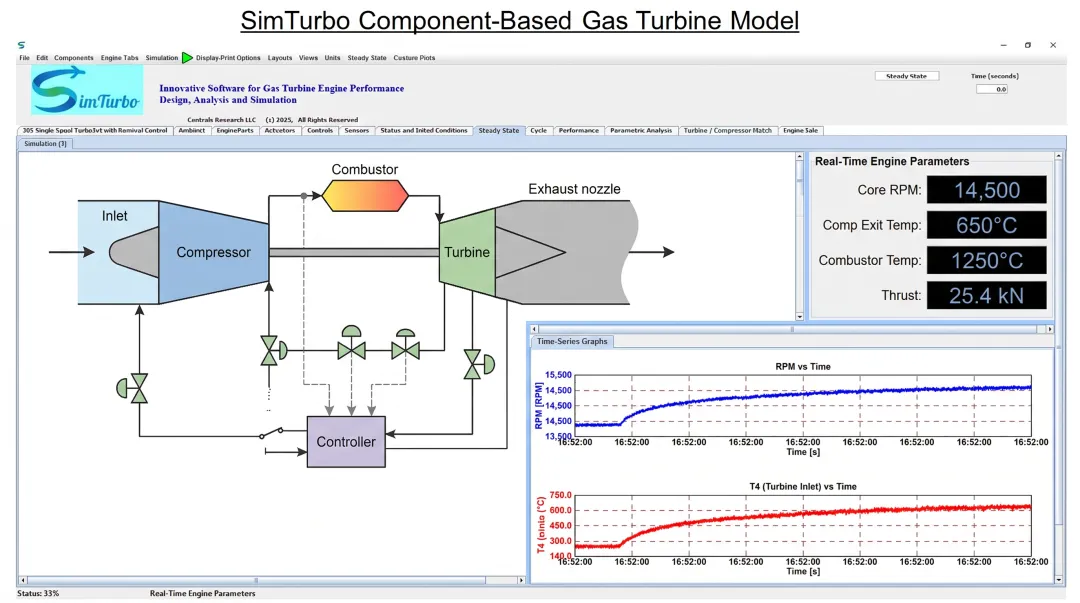Open the Engine Tabs menu

click(x=119, y=58)
